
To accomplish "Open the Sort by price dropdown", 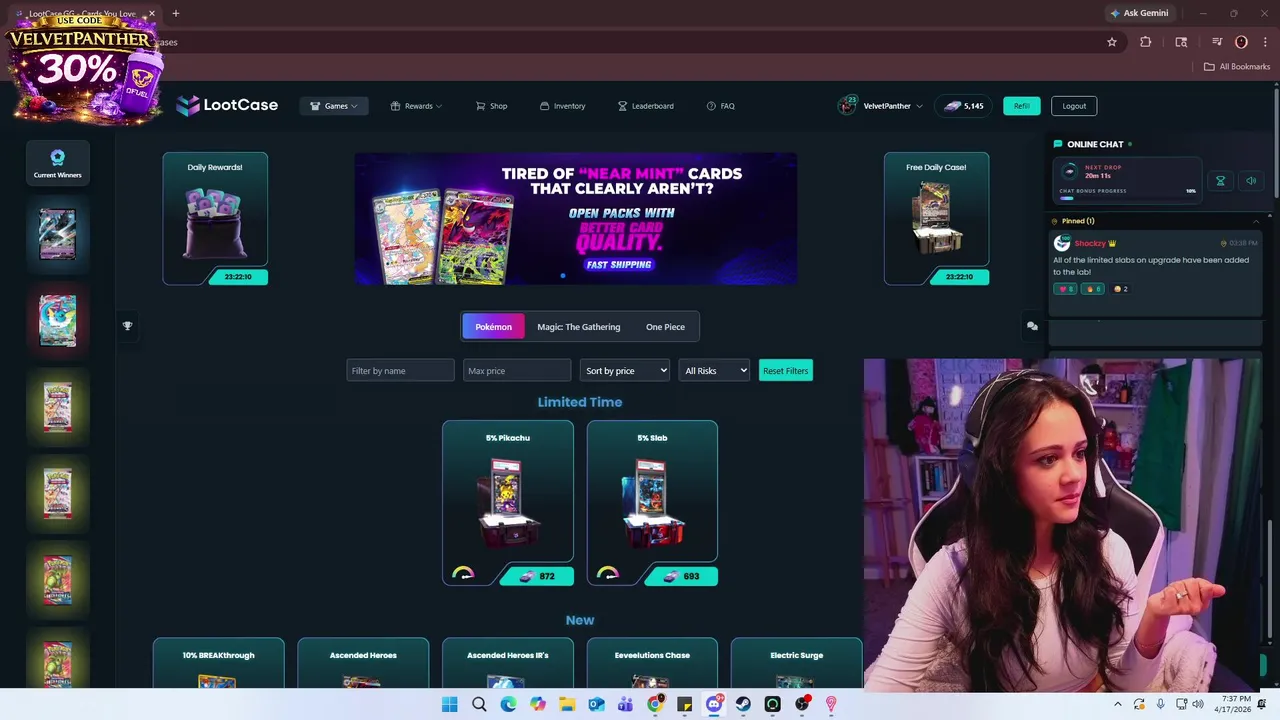I will click(x=625, y=371).
